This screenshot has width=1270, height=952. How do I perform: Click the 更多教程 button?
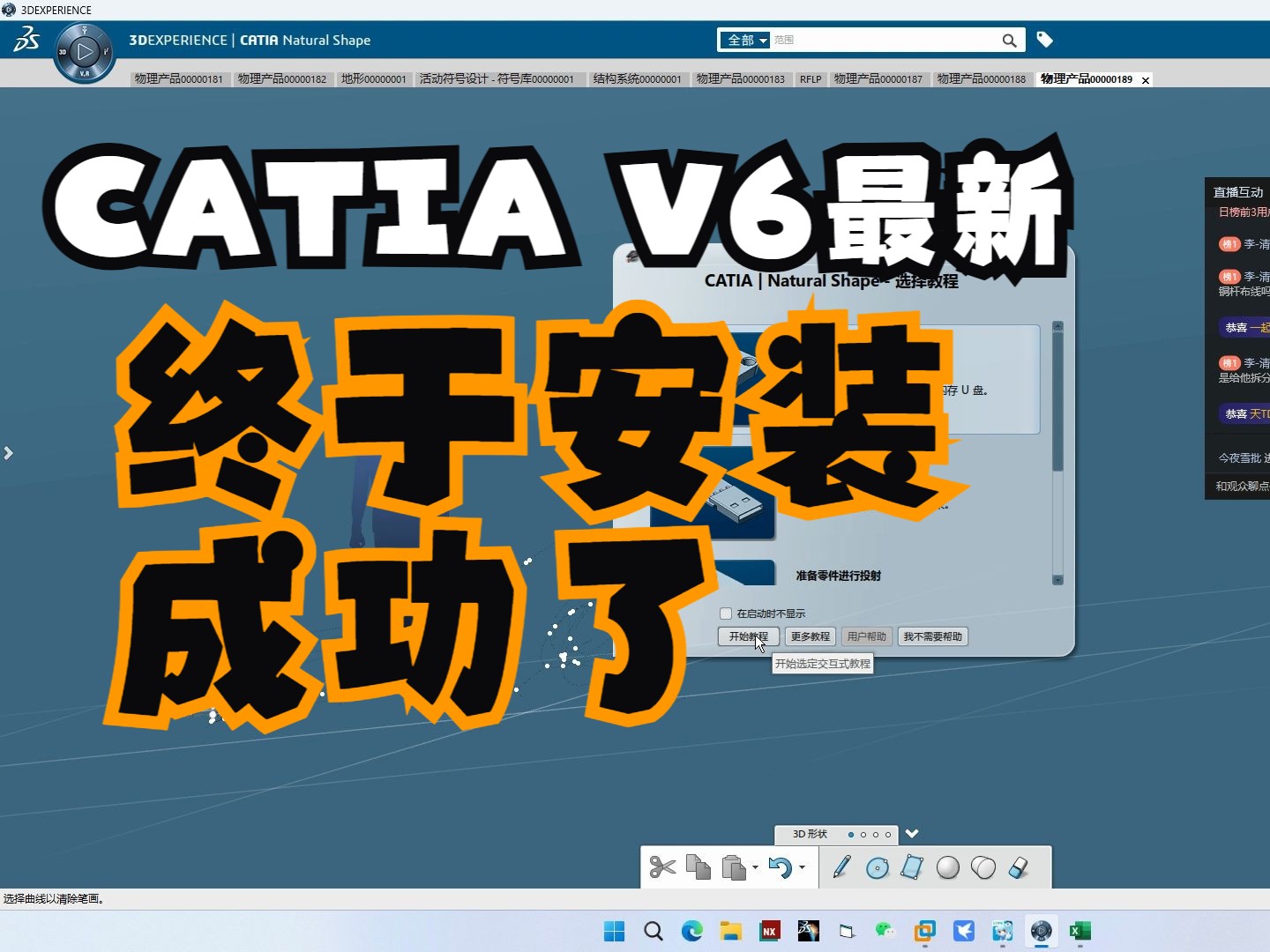tap(811, 636)
